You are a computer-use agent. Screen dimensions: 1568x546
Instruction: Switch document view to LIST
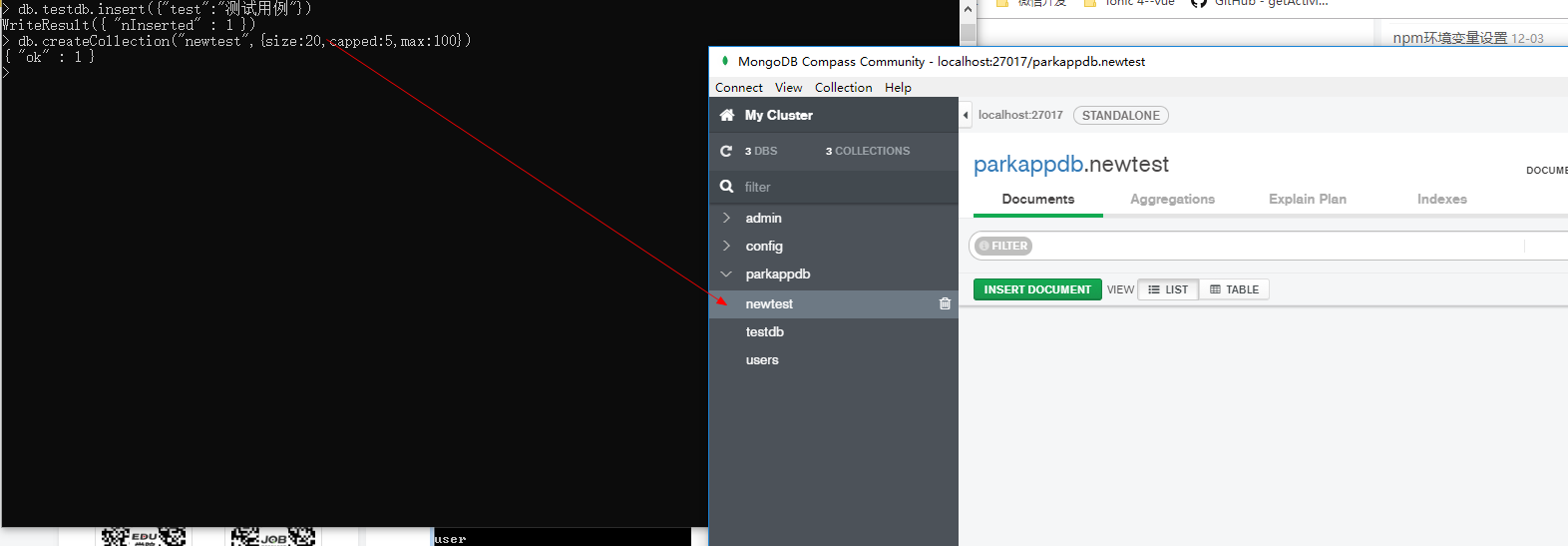point(1168,289)
